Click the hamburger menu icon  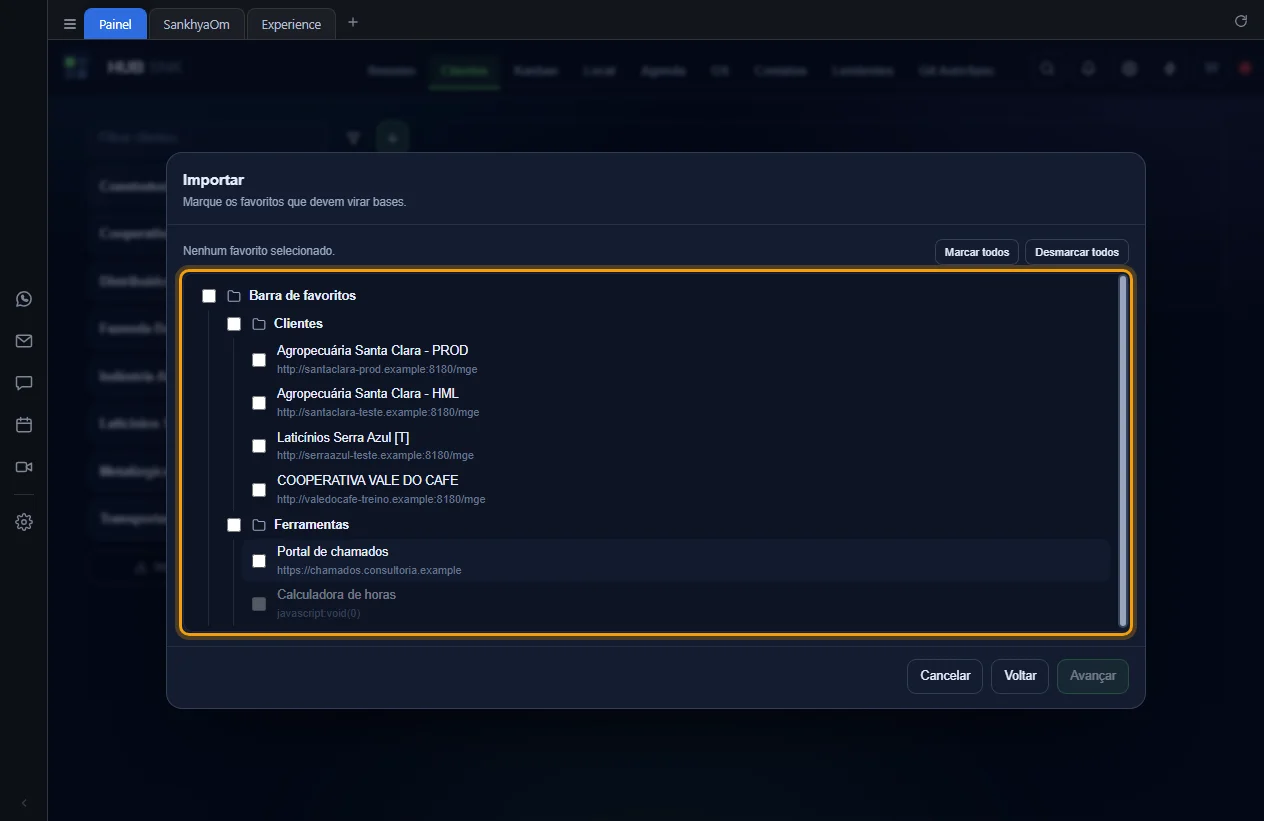[70, 24]
